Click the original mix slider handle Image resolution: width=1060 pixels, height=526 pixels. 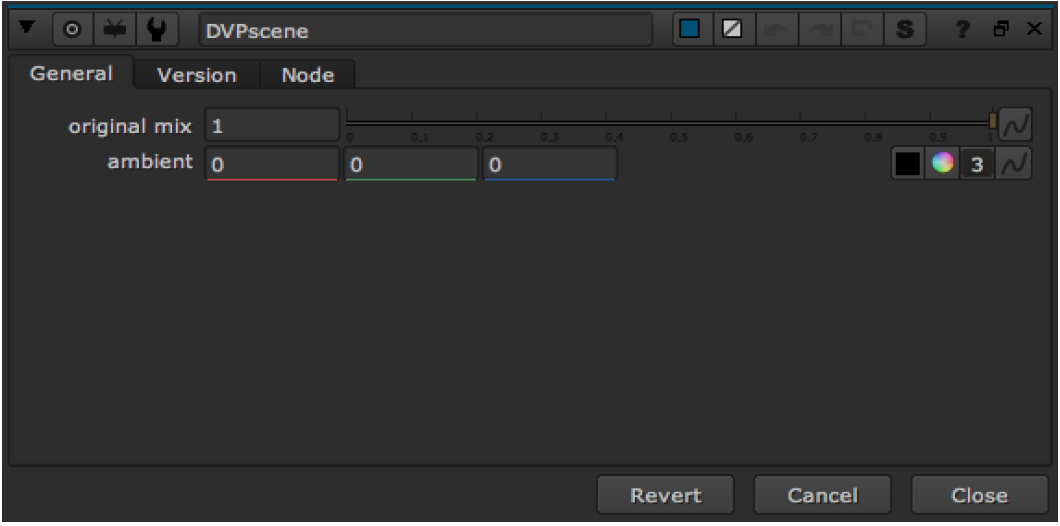992,122
